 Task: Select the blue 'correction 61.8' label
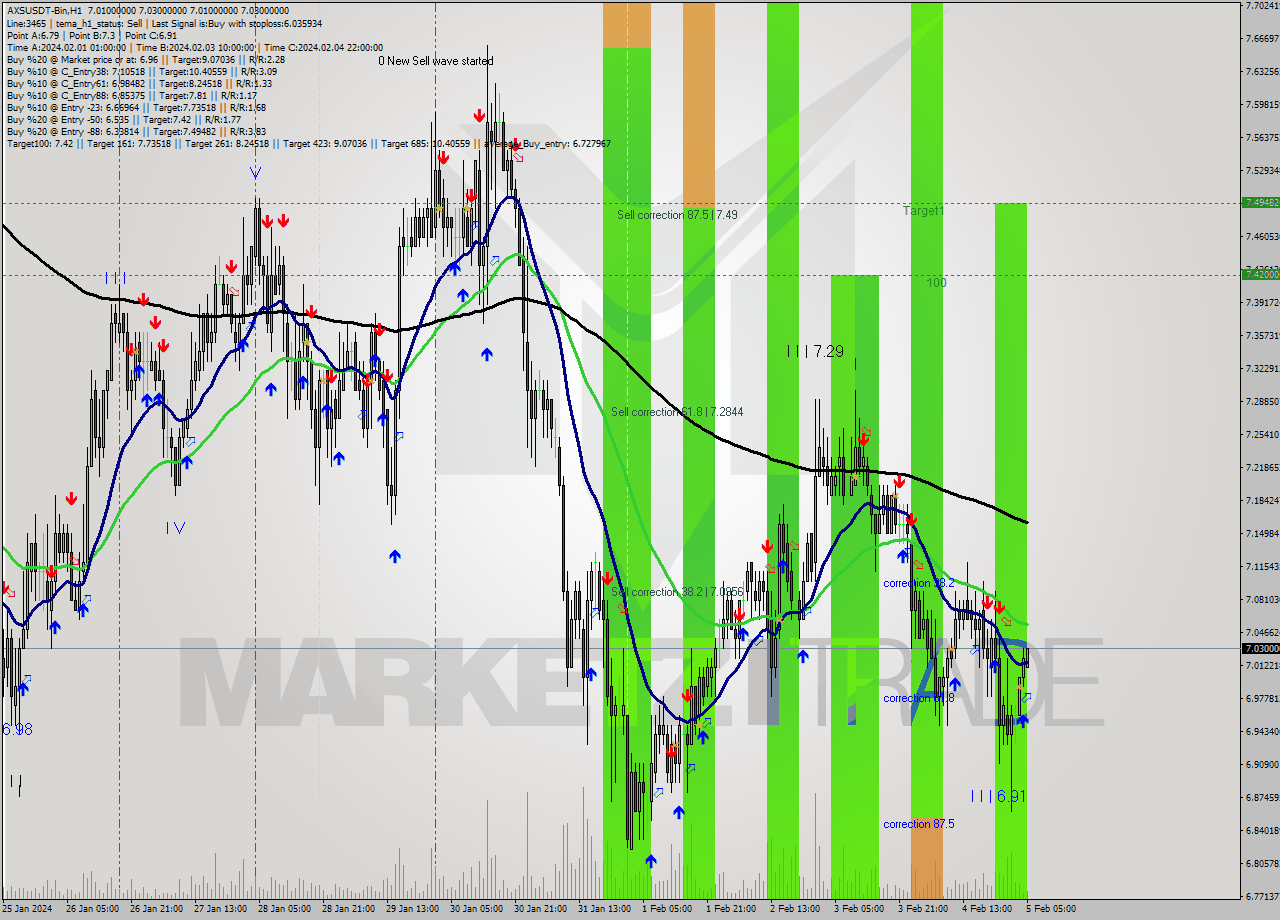[x=918, y=698]
